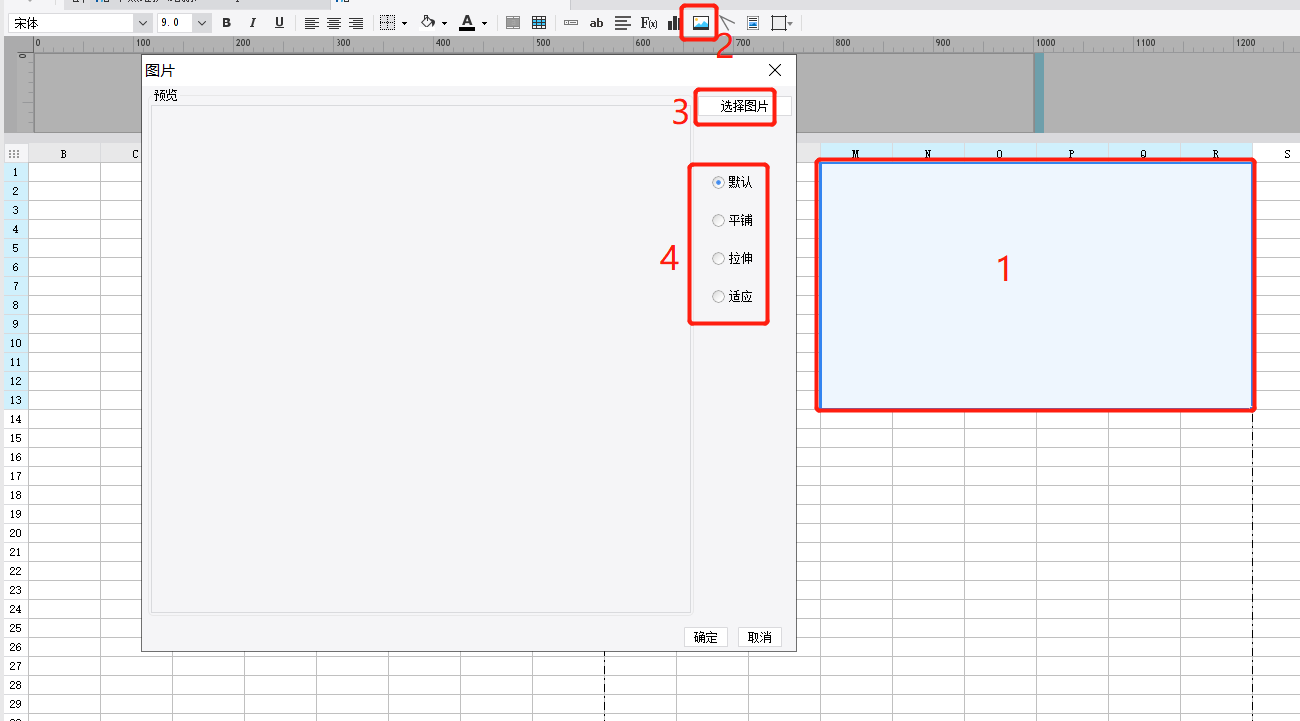The image size is (1300, 721).
Task: Align cell content to the right
Action: 356,23
